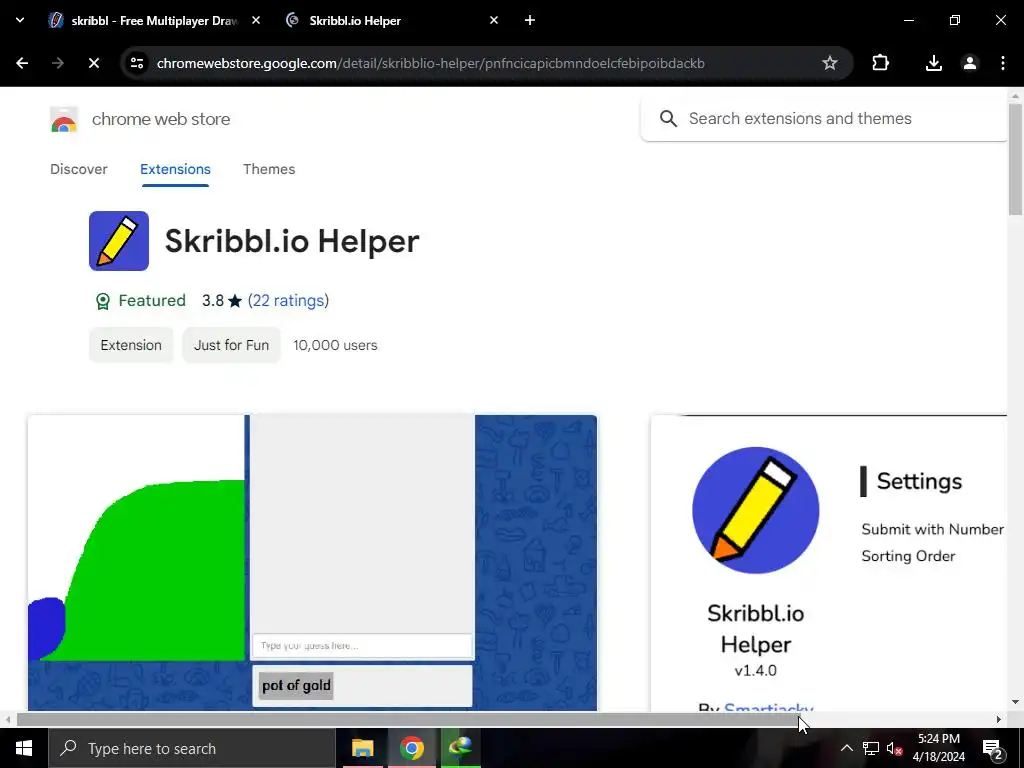Open the Chrome three-dot menu
The image size is (1024, 768).
(1002, 63)
